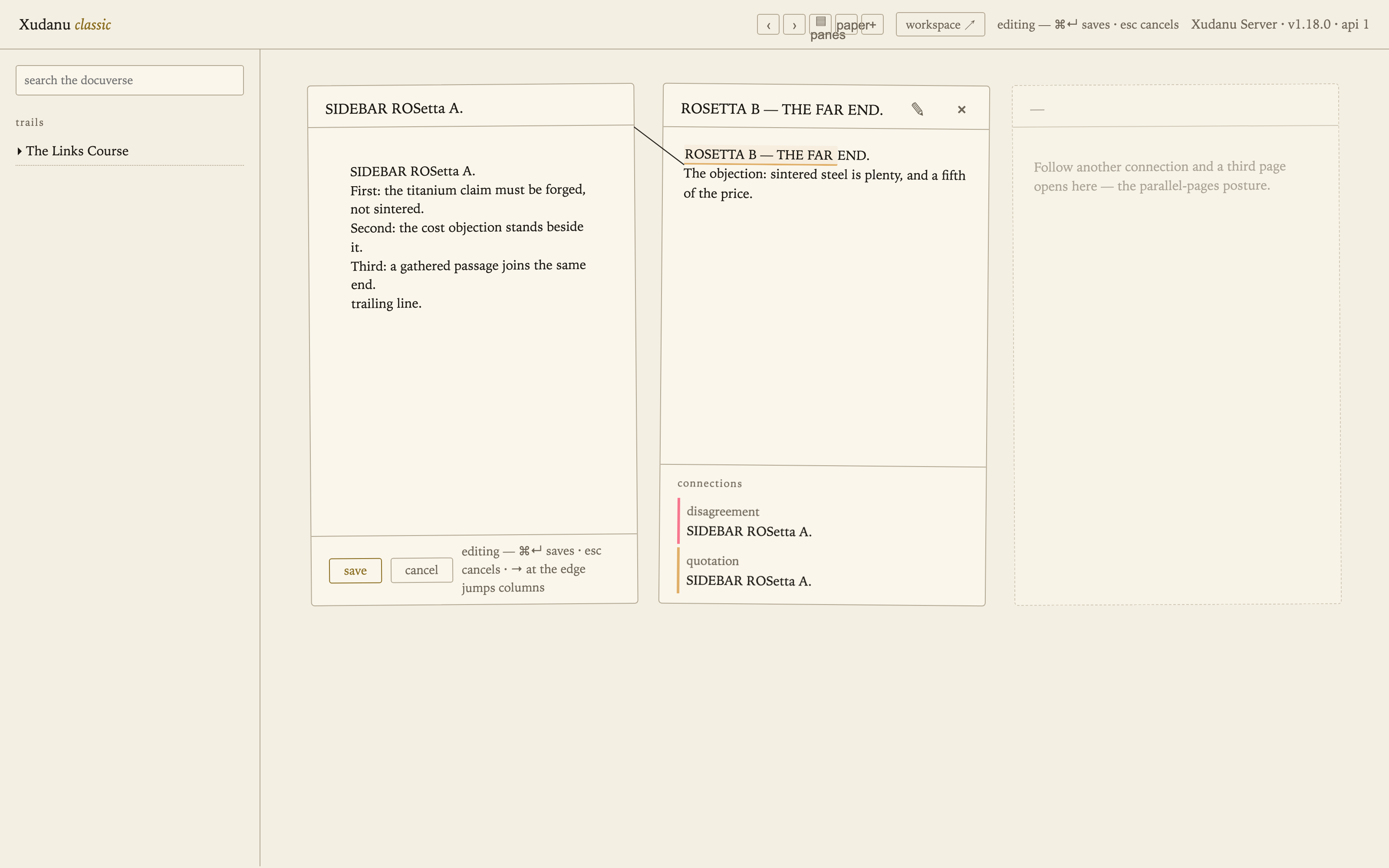1389x868 pixels.
Task: Go back with the left chevron button
Action: (768, 25)
